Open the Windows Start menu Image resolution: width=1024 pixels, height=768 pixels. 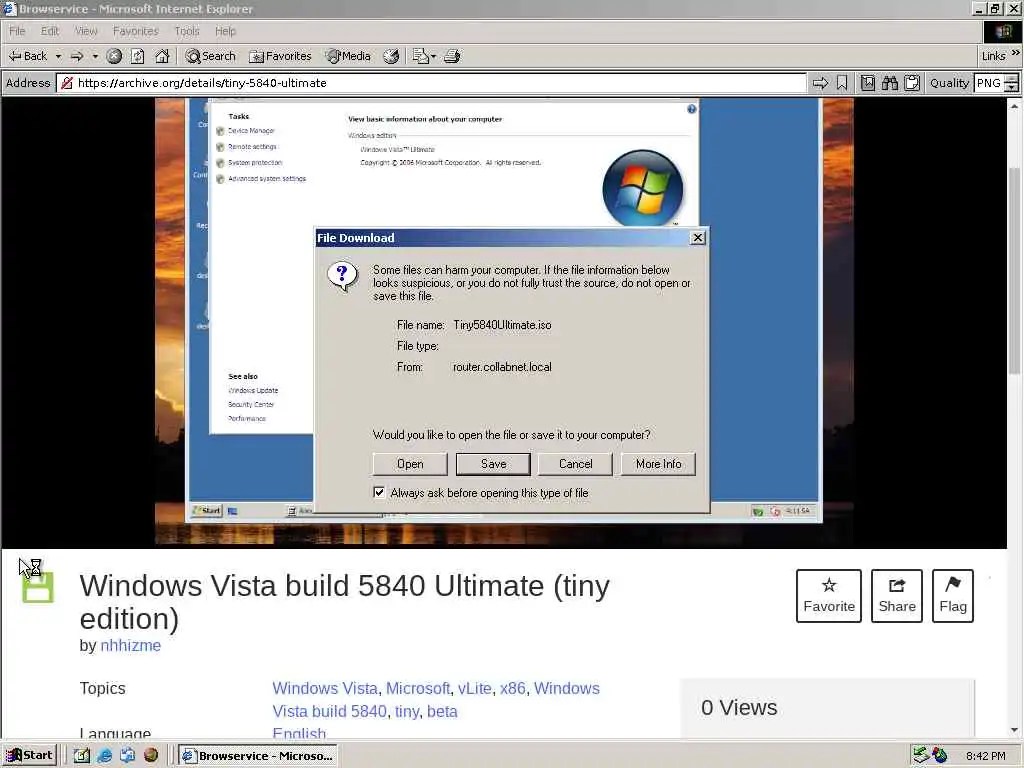point(30,755)
